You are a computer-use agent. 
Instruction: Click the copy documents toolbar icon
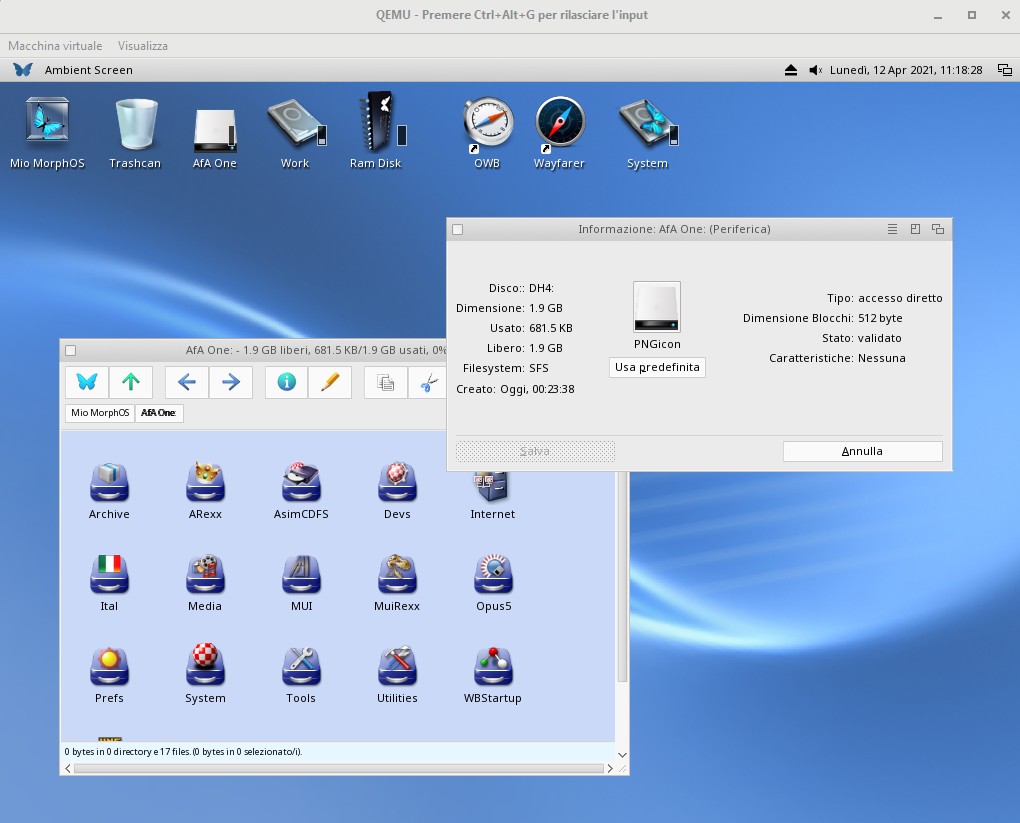tap(386, 382)
